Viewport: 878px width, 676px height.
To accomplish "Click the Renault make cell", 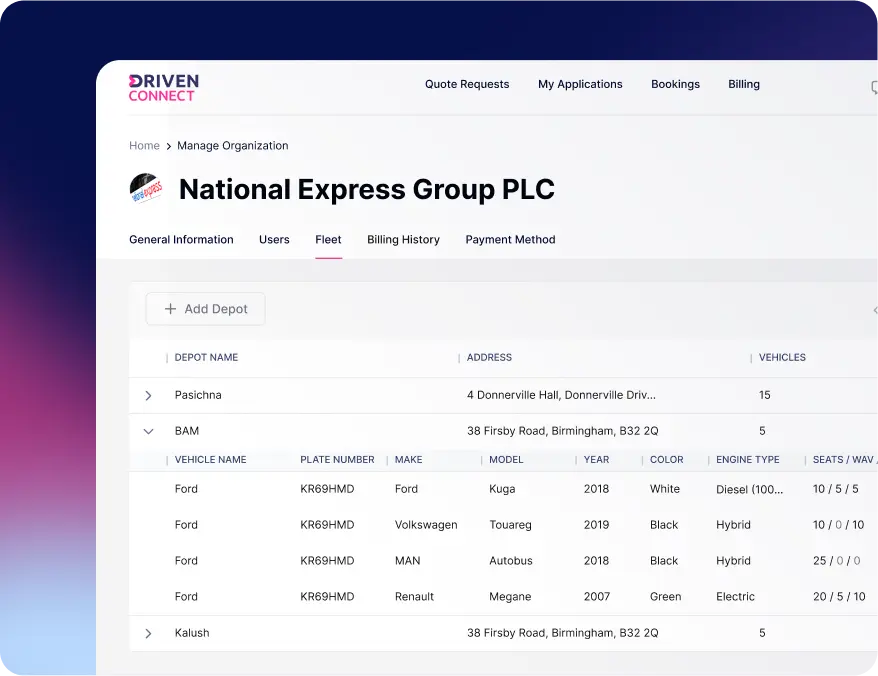I will 414,597.
